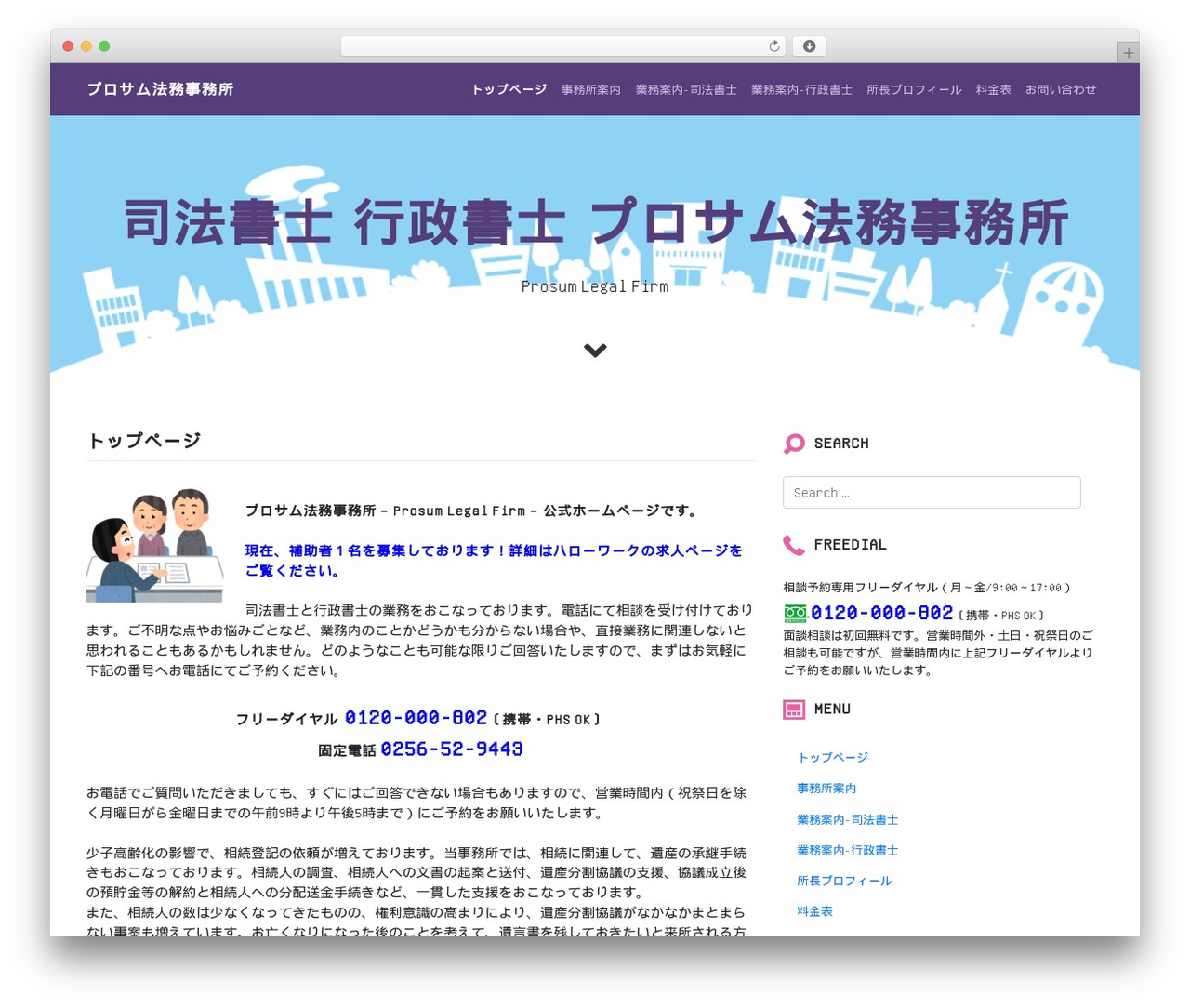Click the MENU widget heading
The image size is (1190, 1008).
coord(832,709)
